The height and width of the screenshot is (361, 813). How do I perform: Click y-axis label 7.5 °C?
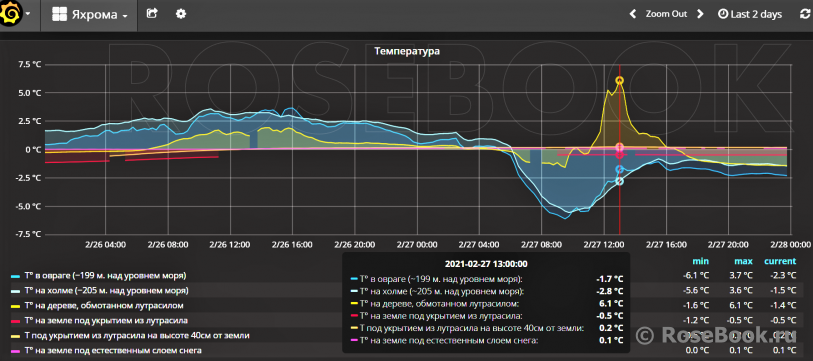coord(30,64)
